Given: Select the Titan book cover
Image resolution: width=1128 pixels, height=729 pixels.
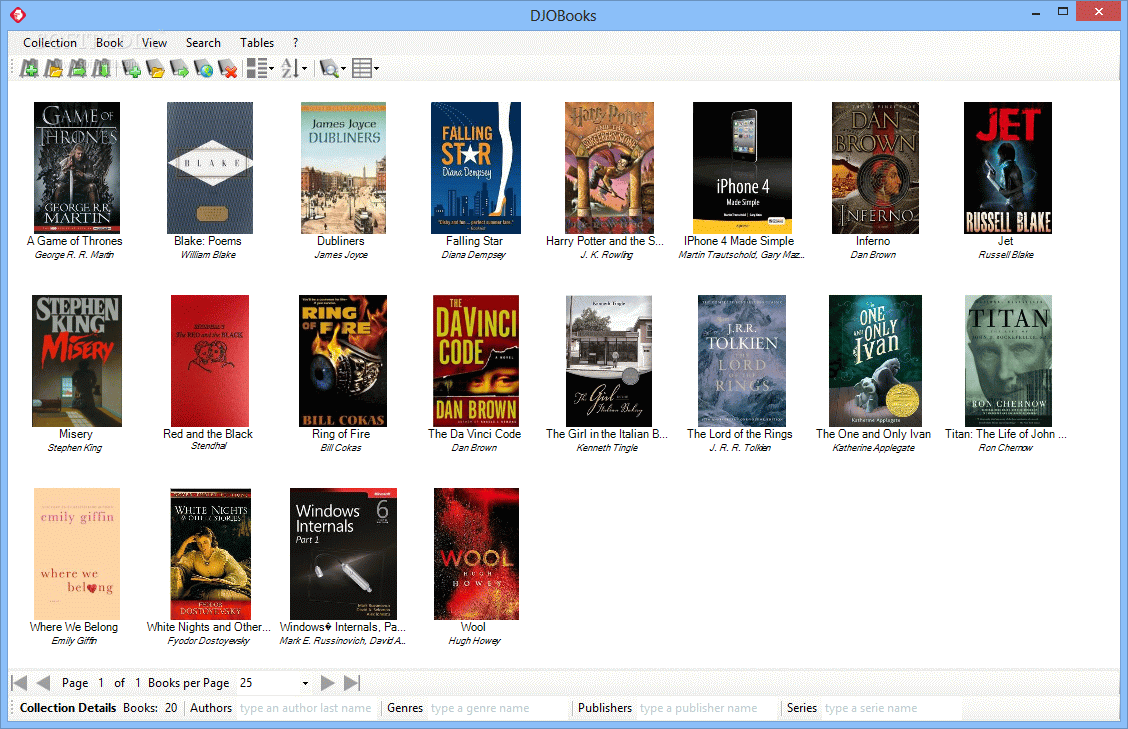Looking at the screenshot, I should [1009, 361].
